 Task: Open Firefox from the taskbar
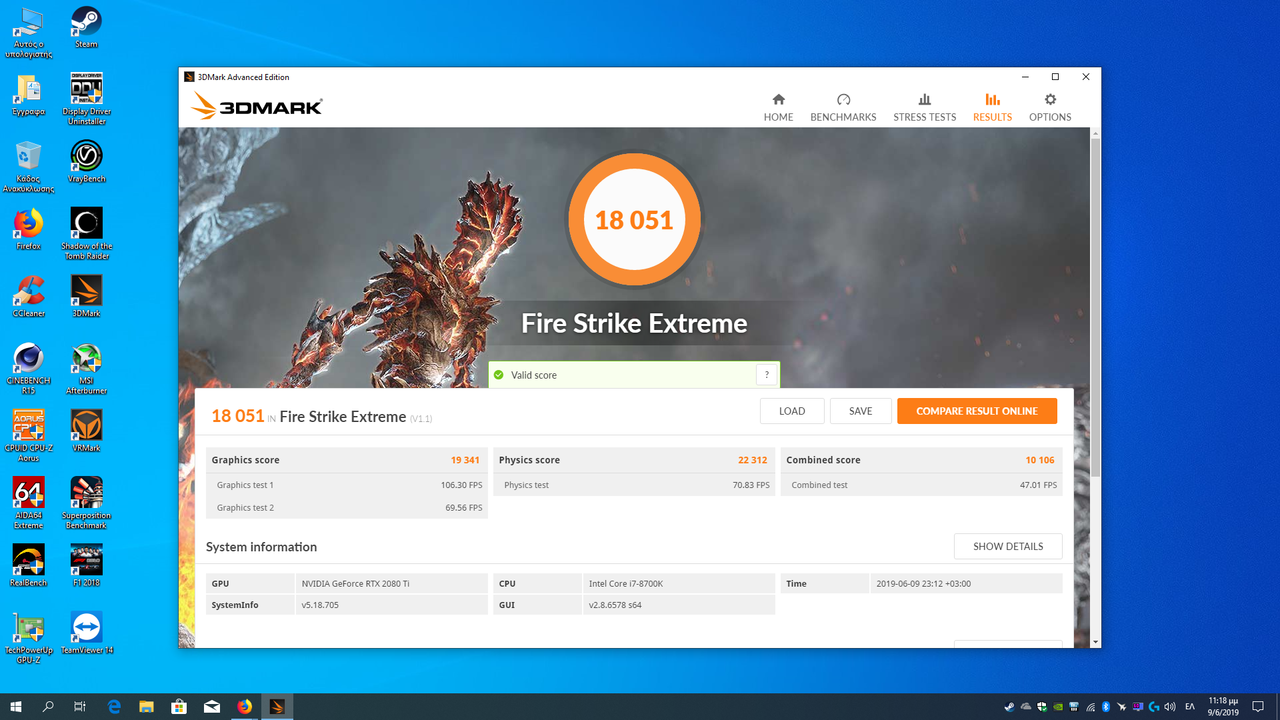tap(245, 706)
